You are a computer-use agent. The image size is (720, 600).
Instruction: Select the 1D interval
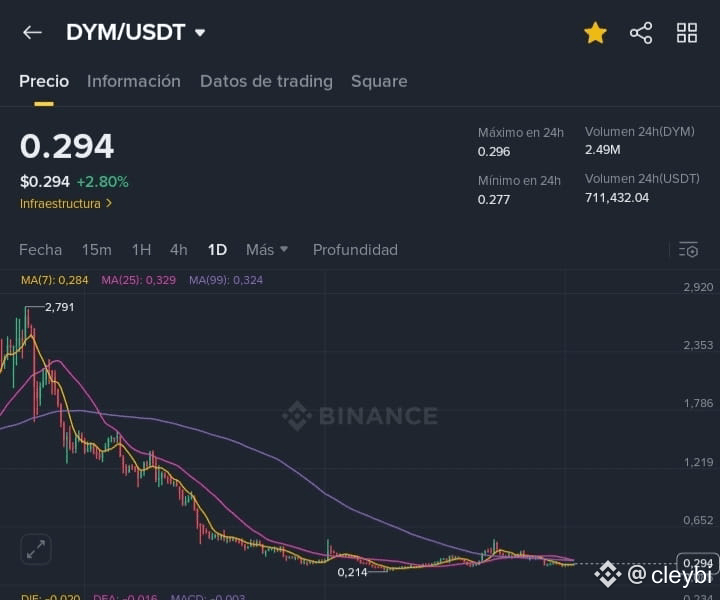(217, 250)
